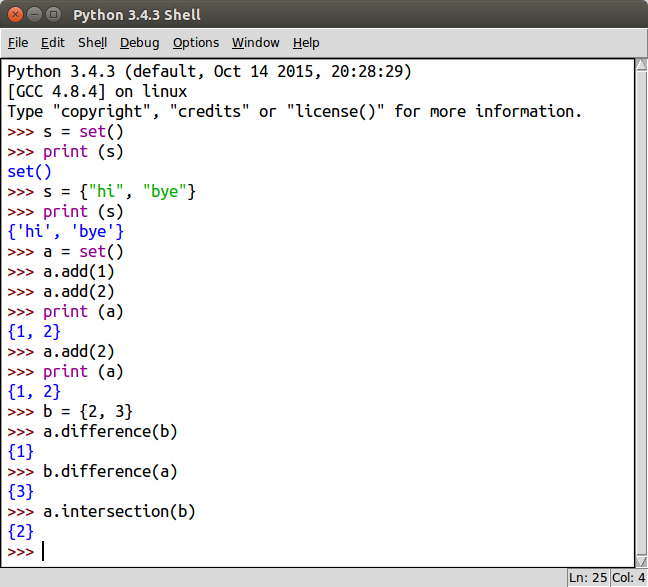The image size is (648, 587).
Task: Close the Python Shell window
Action: click(14, 15)
